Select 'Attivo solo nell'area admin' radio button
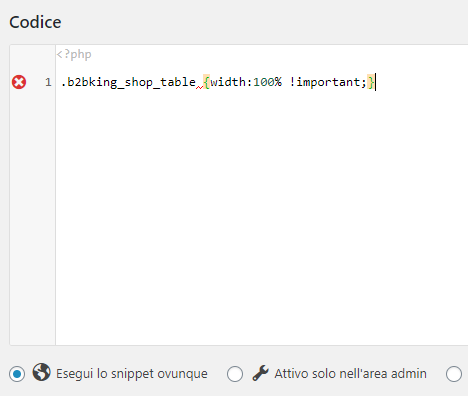Screen dimensions: 468x396 pos(235,374)
